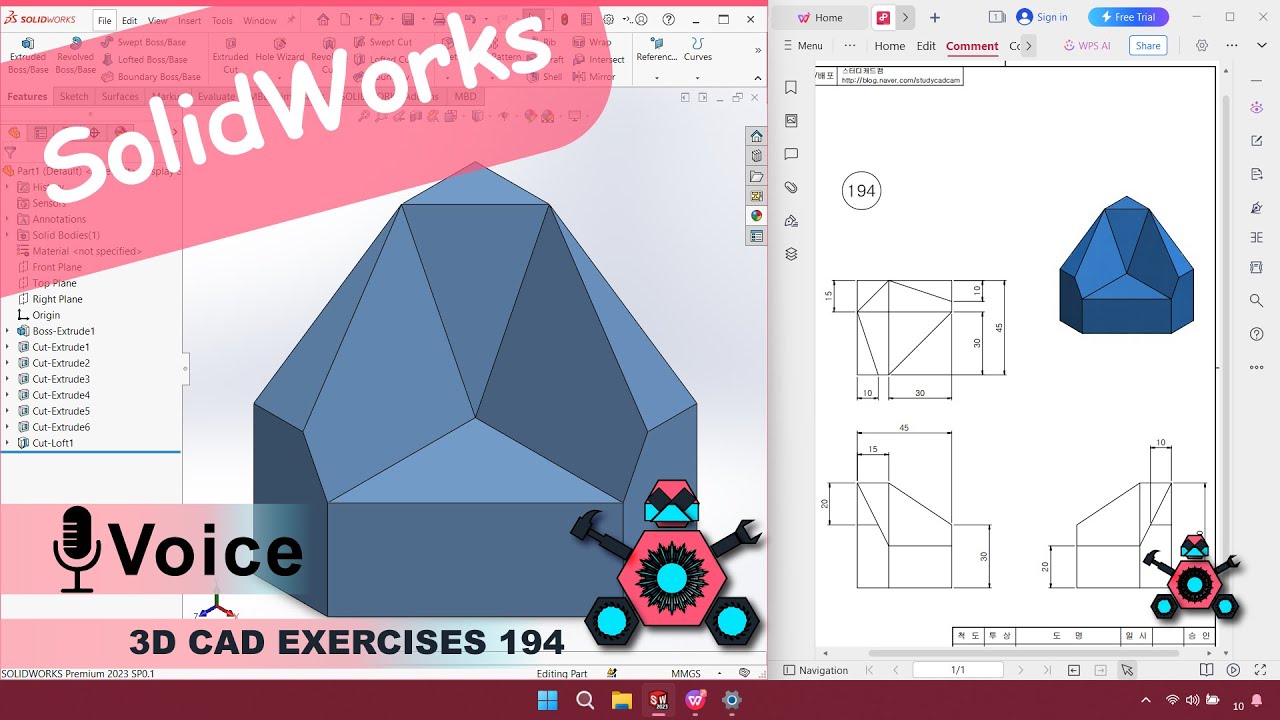
Task: Click the Extruded Boss/Base tool
Action: pyautogui.click(x=28, y=56)
